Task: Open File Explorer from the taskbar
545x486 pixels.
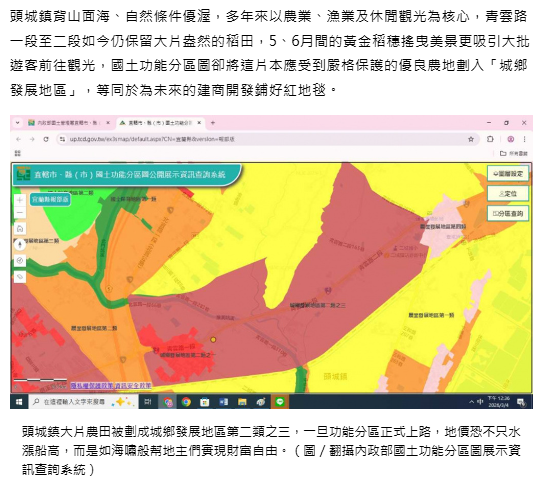Action: point(242,402)
